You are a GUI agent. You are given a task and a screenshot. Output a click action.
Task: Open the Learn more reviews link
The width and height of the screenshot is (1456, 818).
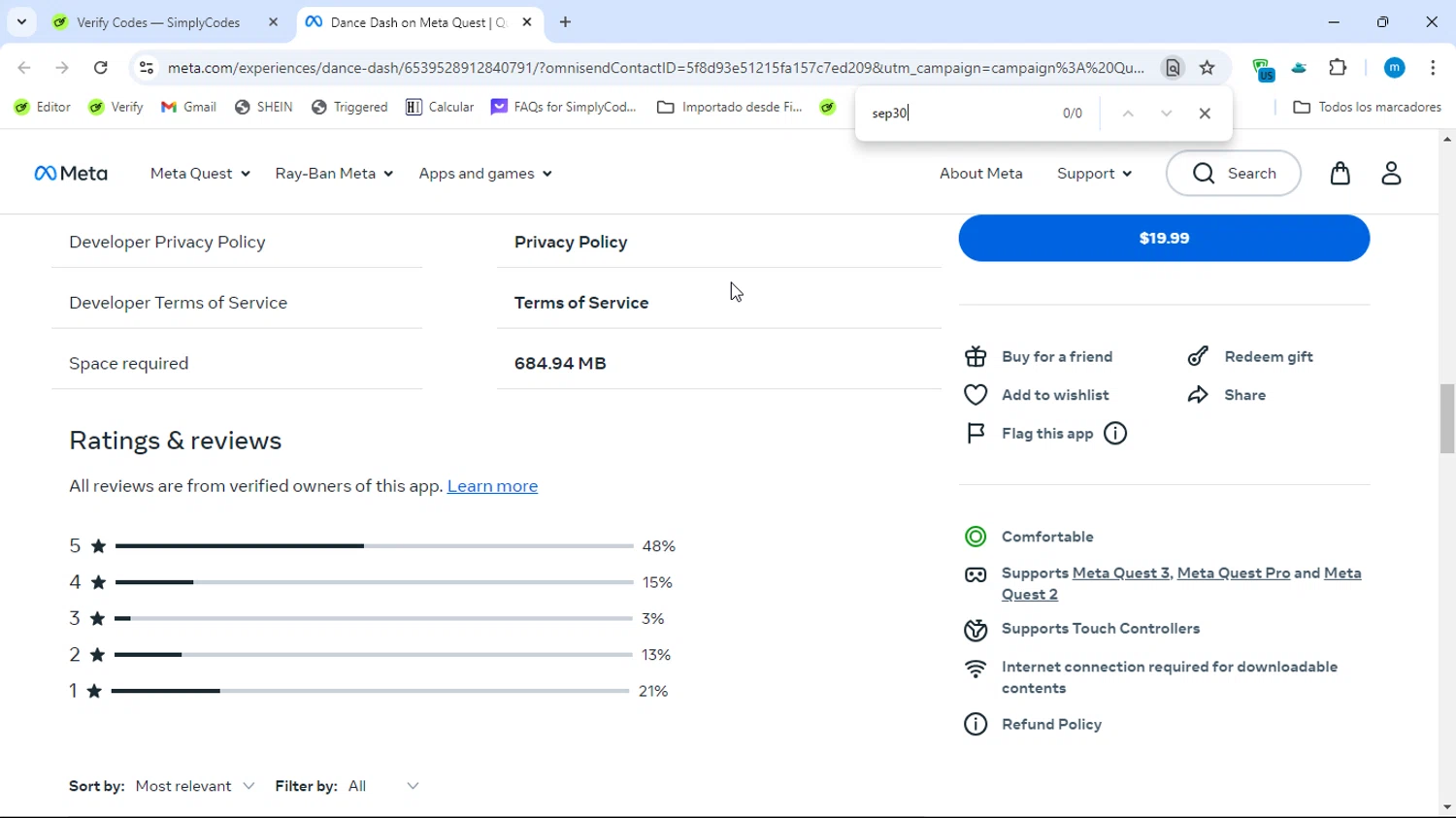(492, 486)
